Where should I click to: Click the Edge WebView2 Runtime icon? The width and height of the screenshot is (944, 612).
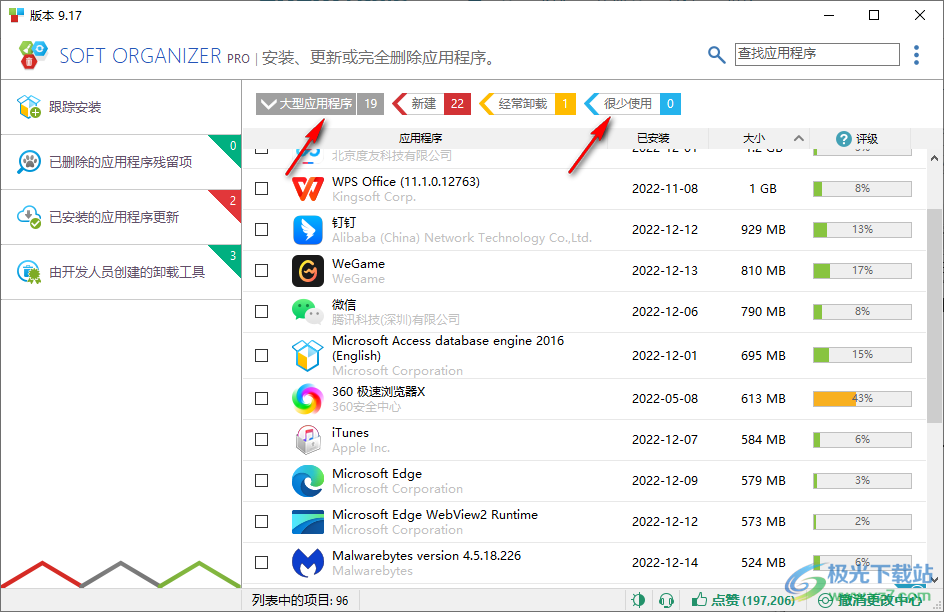point(308,521)
